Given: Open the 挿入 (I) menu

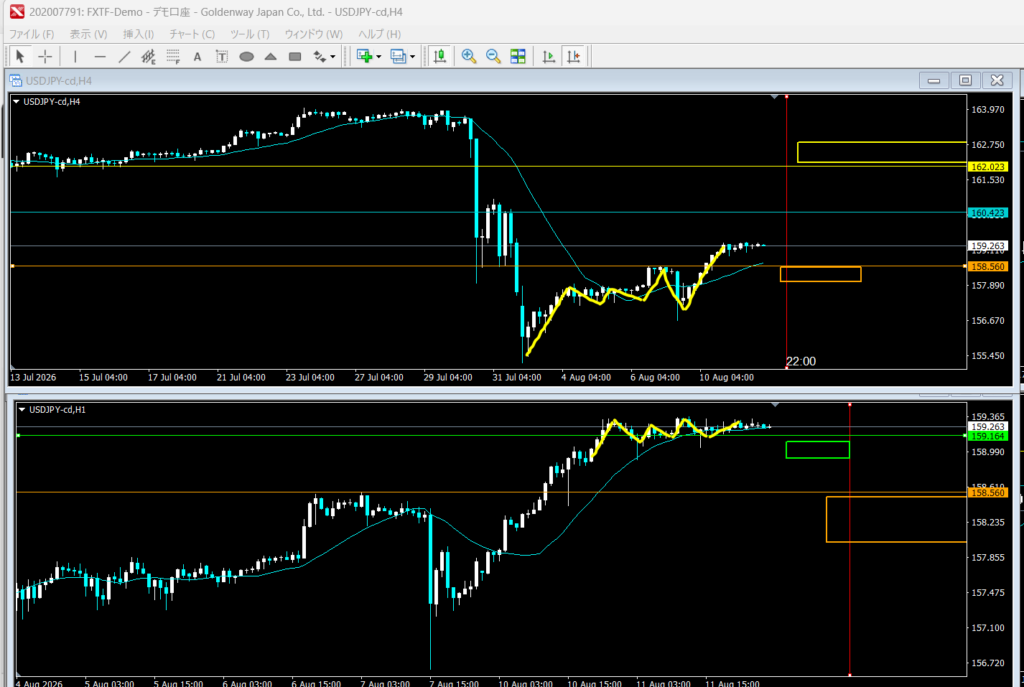Looking at the screenshot, I should coord(138,34).
